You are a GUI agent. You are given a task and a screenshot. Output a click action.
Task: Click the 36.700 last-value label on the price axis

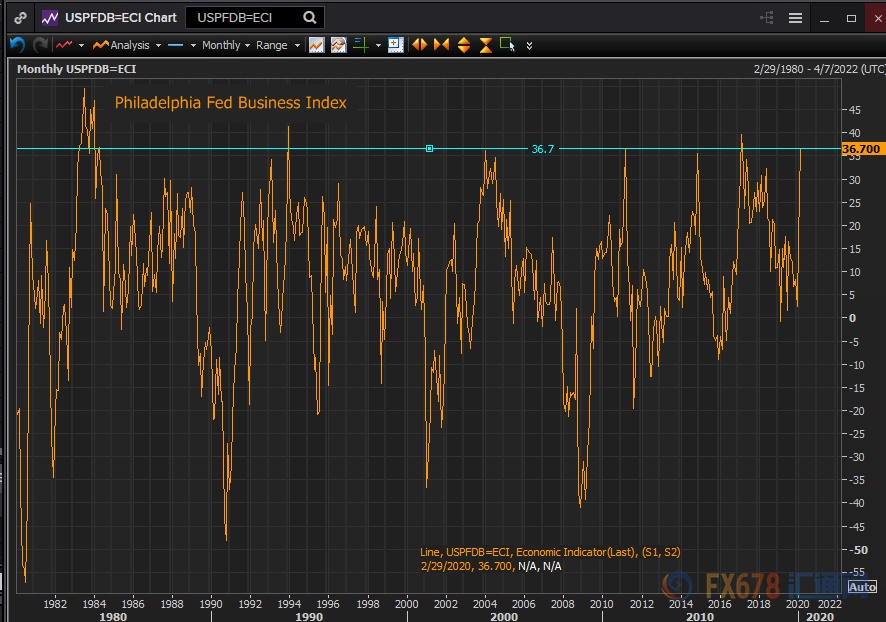click(x=862, y=149)
